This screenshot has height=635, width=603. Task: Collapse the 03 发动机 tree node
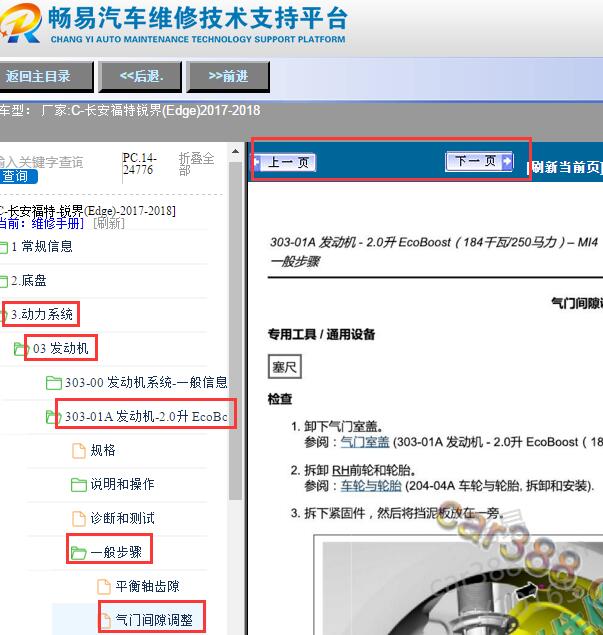tap(60, 348)
